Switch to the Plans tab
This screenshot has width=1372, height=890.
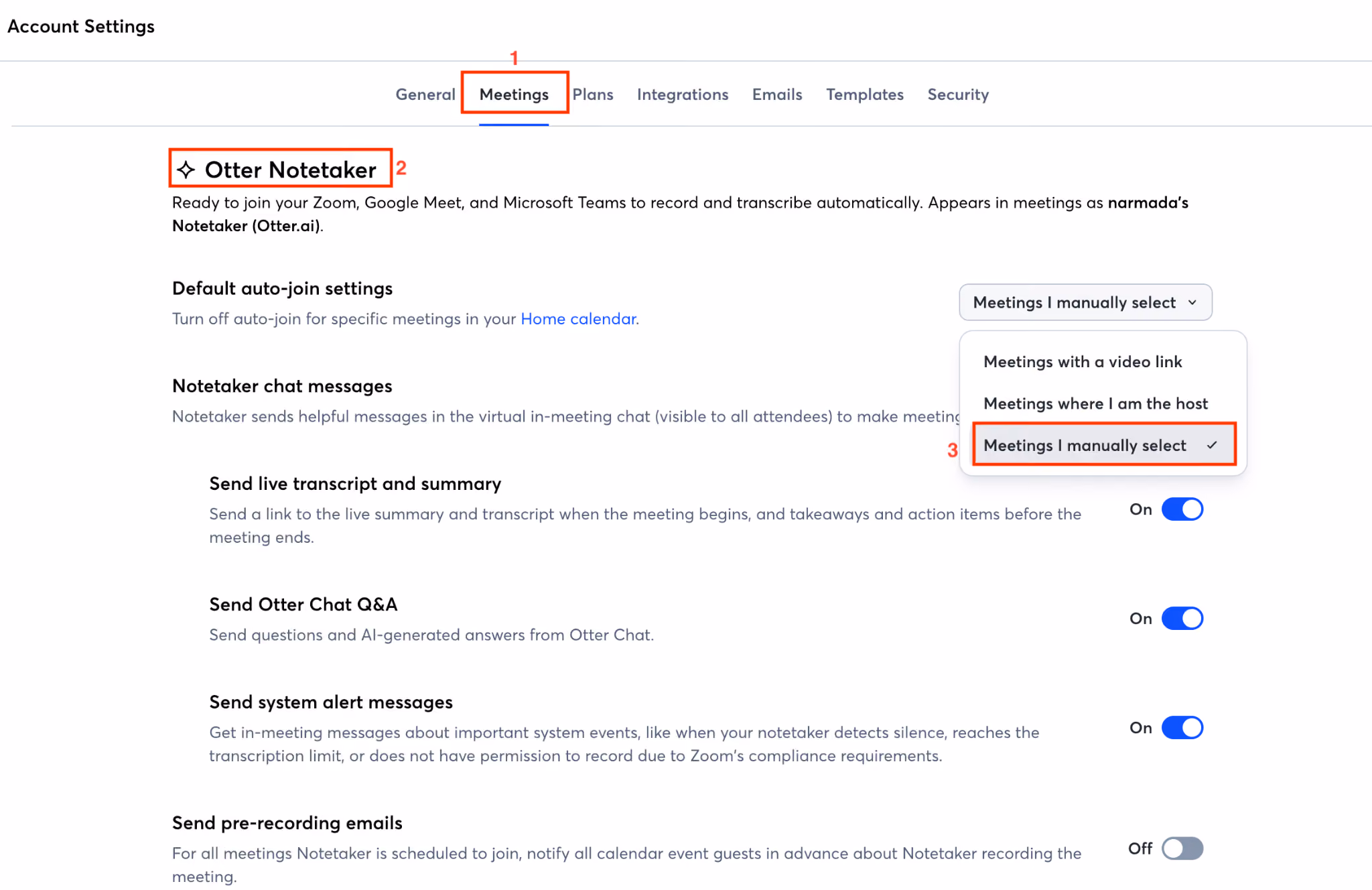click(x=593, y=94)
